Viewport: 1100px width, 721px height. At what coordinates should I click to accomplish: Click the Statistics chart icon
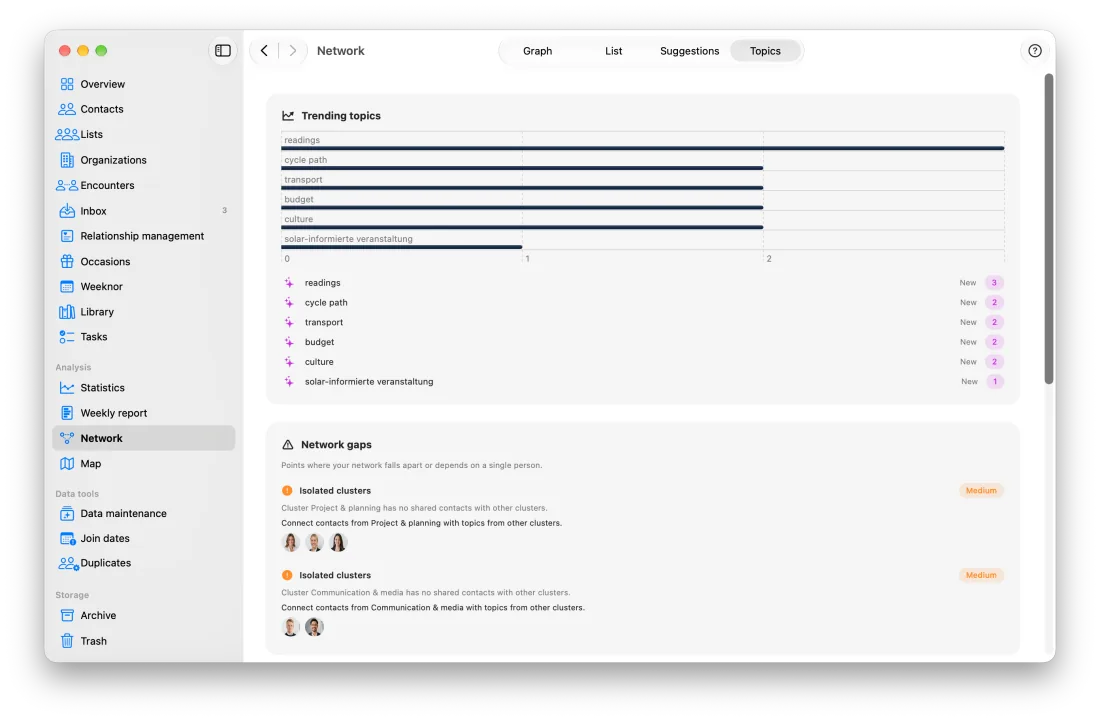tap(67, 388)
